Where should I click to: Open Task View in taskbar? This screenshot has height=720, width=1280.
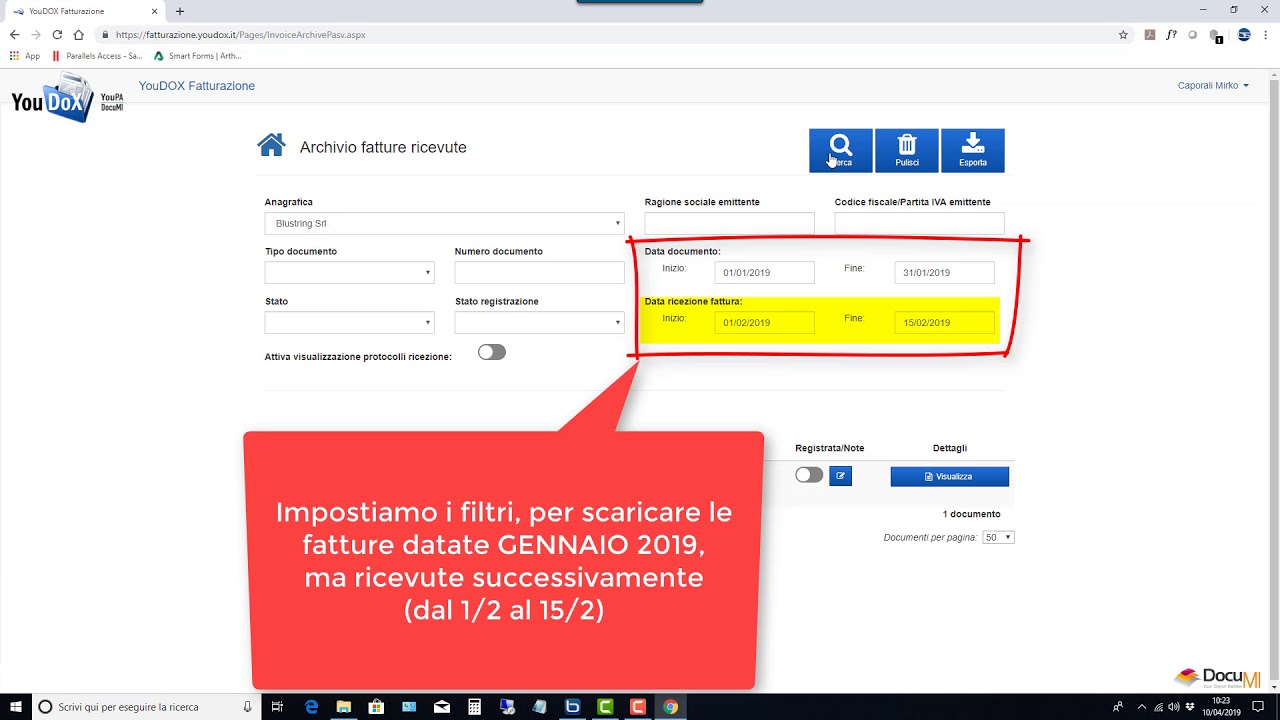click(277, 707)
